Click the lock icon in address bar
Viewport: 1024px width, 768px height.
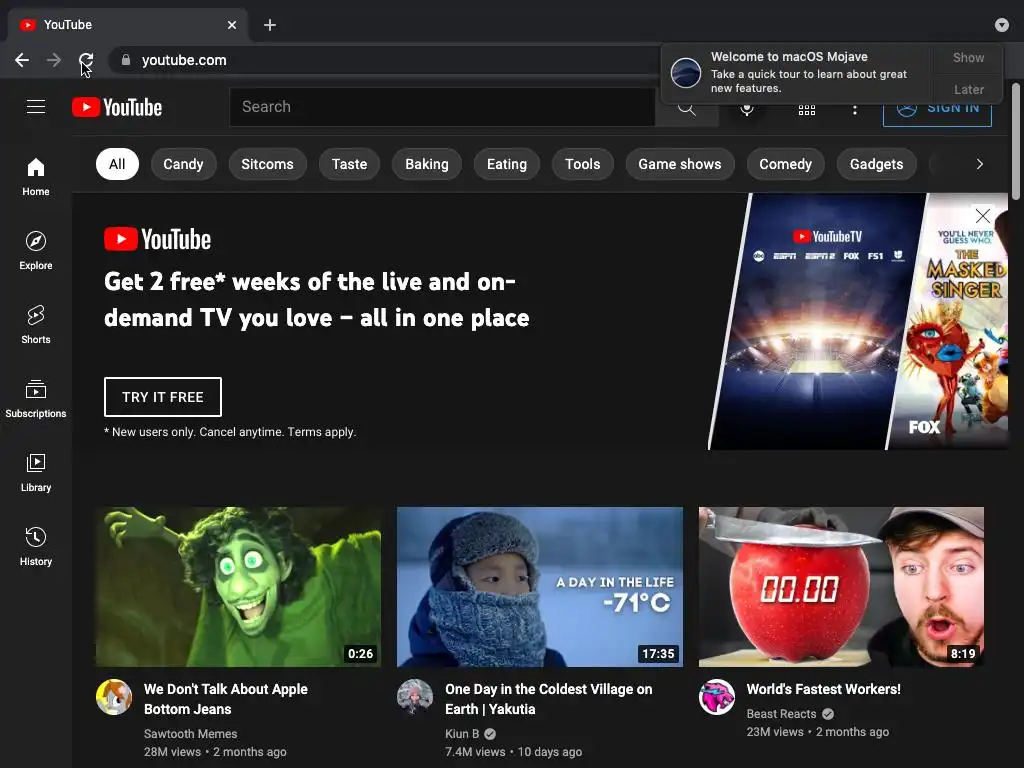(x=126, y=60)
